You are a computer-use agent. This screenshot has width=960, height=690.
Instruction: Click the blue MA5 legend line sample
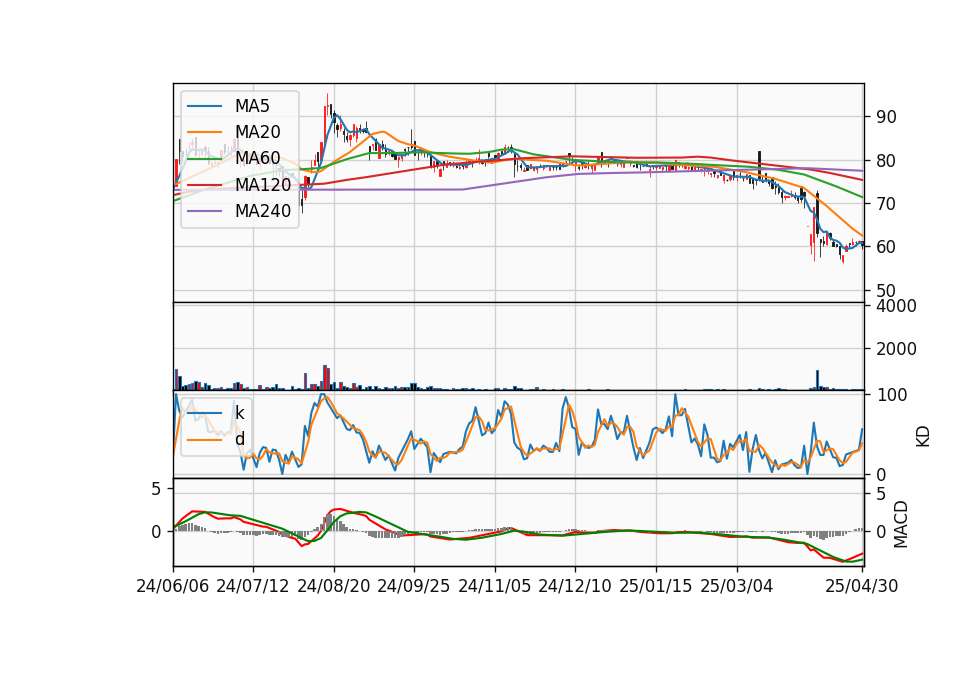(204, 106)
